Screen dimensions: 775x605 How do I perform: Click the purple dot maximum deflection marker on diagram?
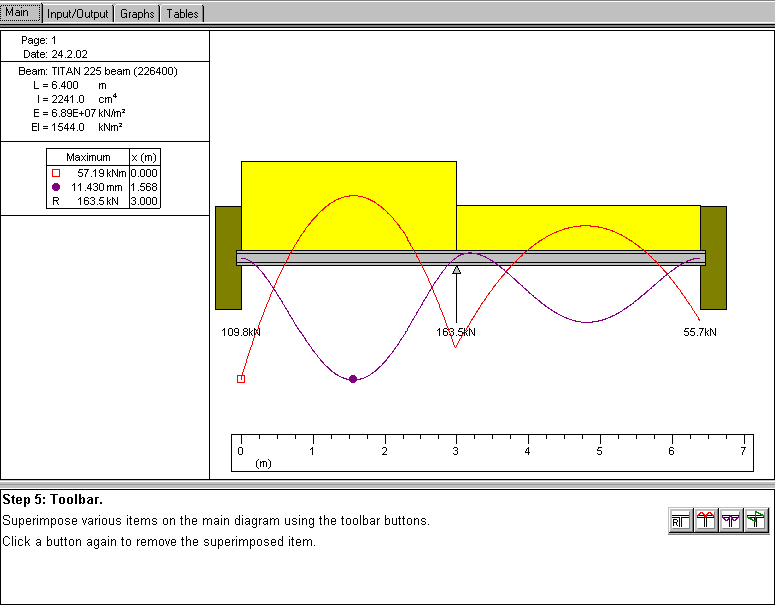[353, 379]
